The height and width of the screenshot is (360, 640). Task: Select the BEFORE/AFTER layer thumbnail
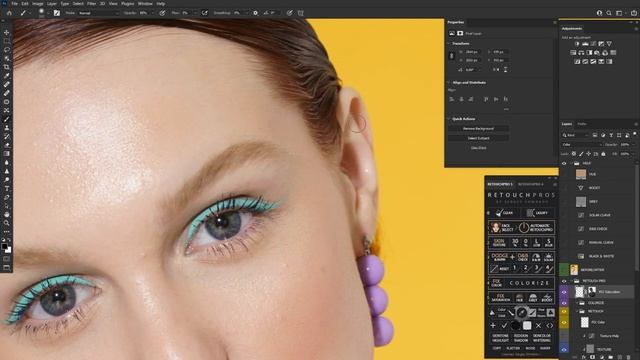click(574, 270)
